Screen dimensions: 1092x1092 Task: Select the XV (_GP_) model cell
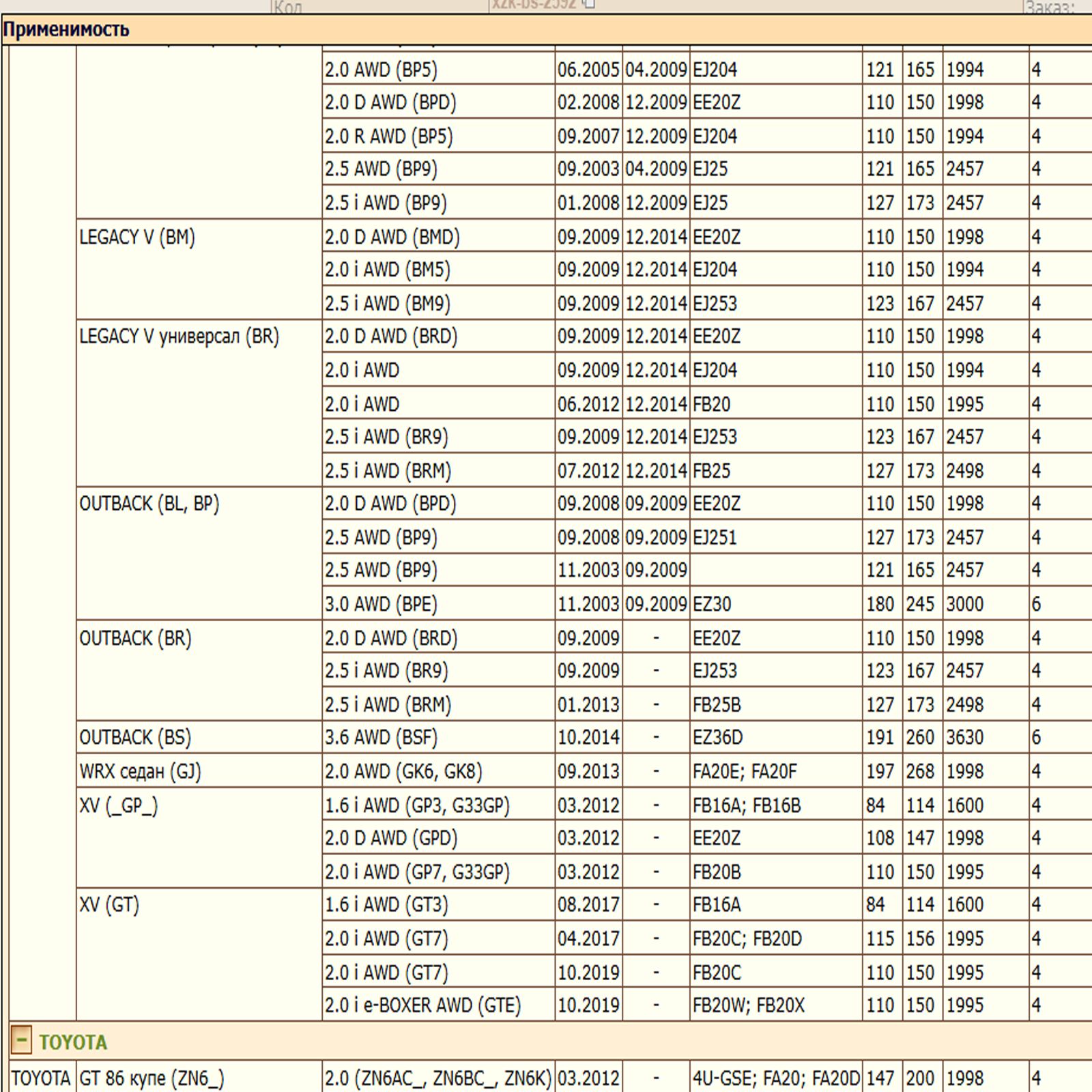118,805
